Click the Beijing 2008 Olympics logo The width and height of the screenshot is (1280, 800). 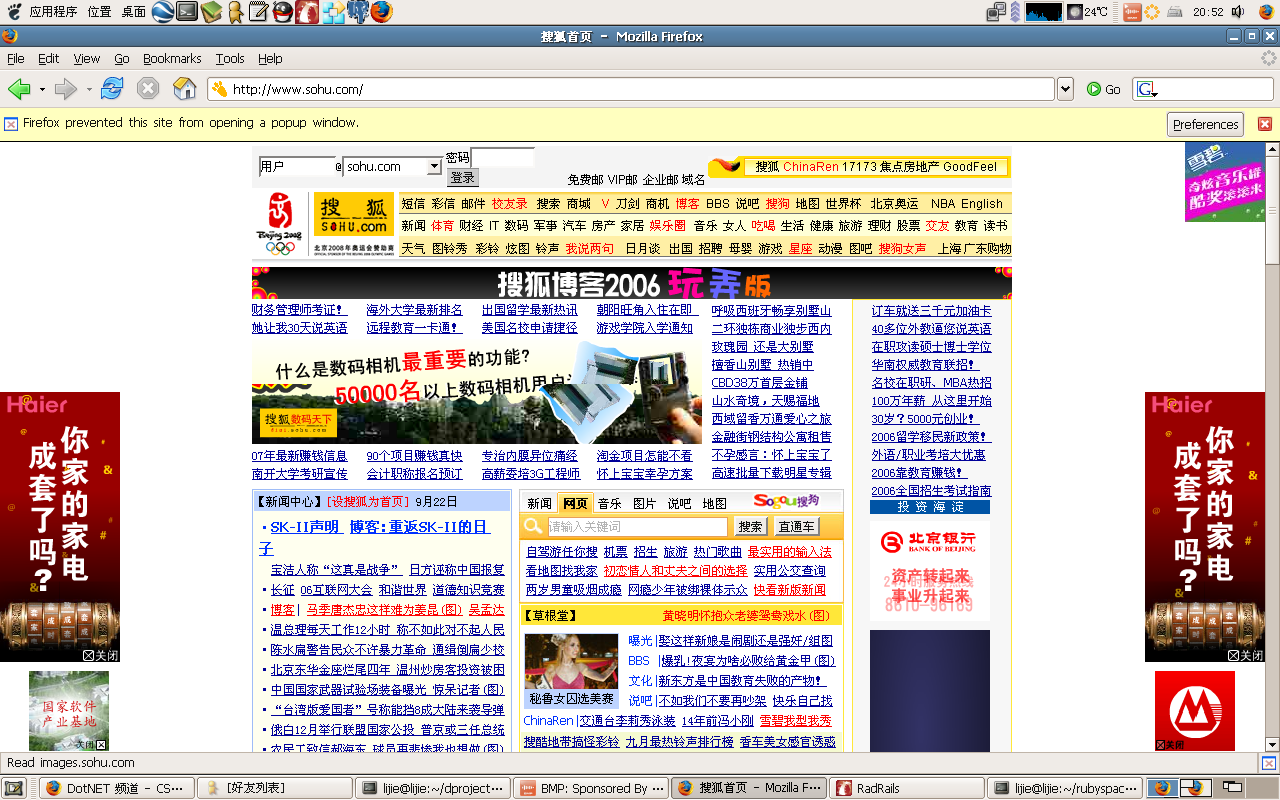281,226
